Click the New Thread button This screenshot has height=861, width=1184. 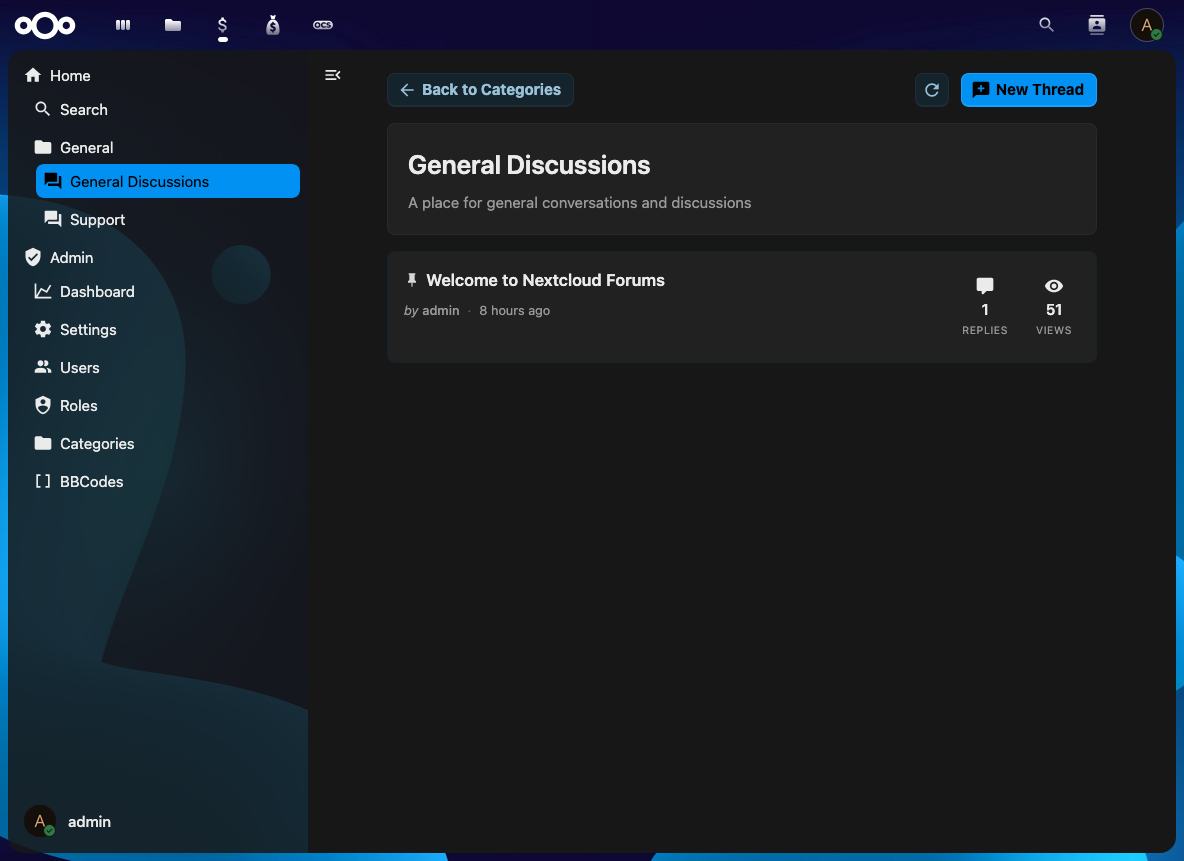tap(1028, 90)
